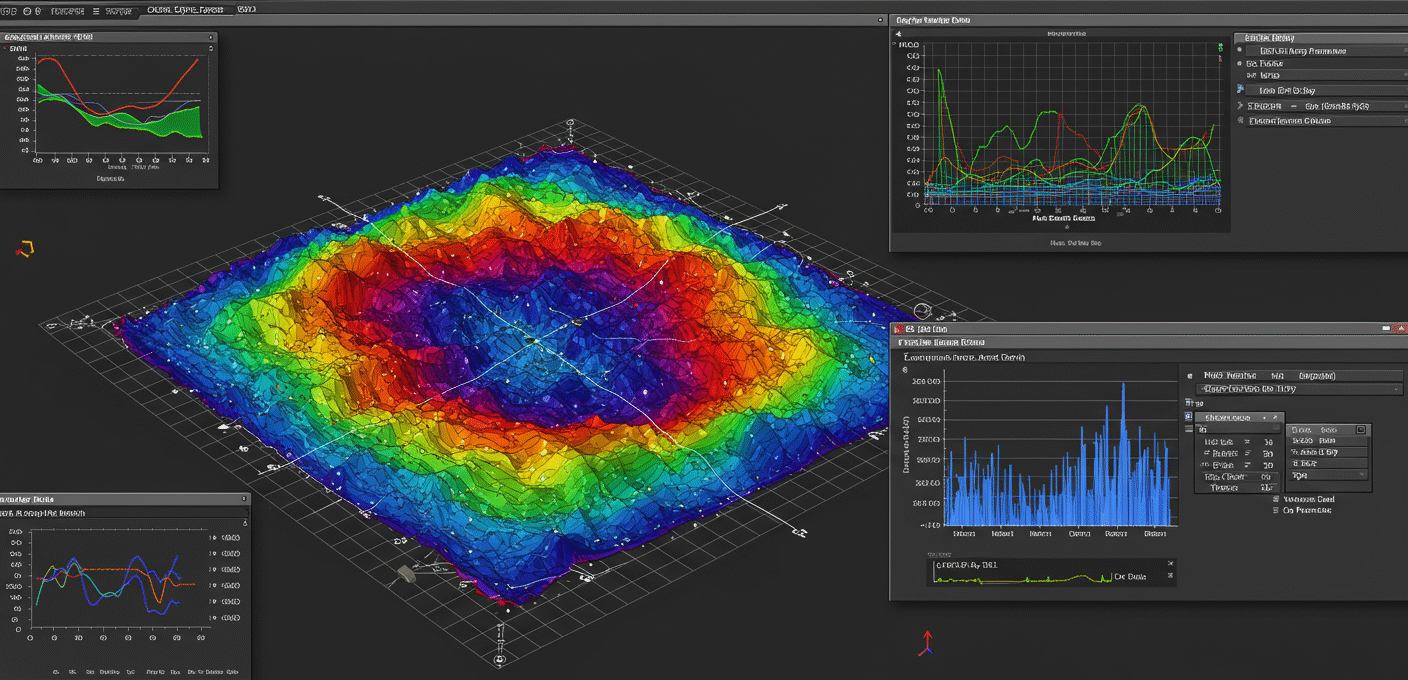
Task: Open the last dropdown in right list panel
Action: click(x=1328, y=475)
